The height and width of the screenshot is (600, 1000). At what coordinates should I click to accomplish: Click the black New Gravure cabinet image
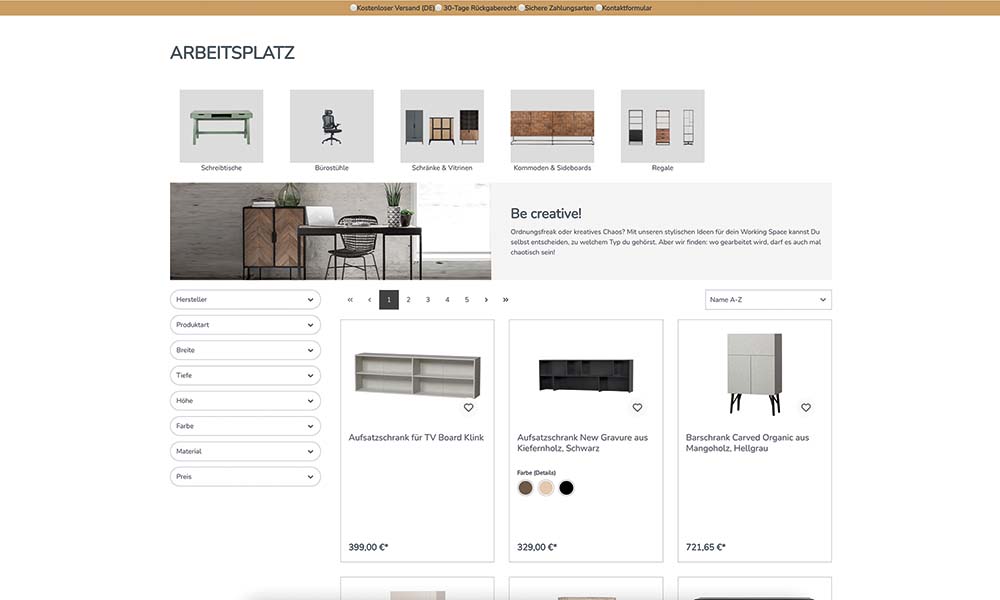click(586, 374)
